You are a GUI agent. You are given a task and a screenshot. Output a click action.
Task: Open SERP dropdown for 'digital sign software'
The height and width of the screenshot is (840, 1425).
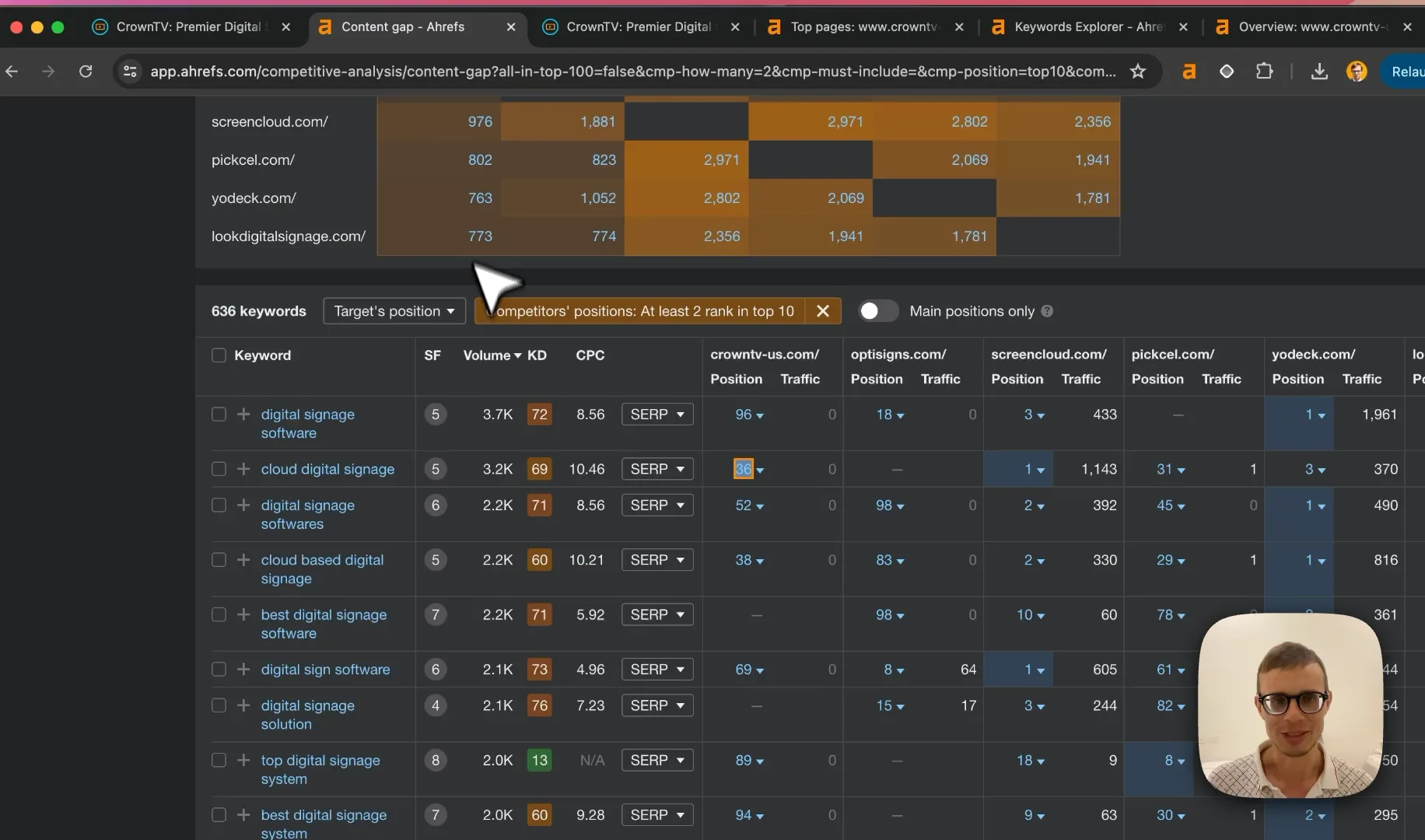tap(657, 670)
